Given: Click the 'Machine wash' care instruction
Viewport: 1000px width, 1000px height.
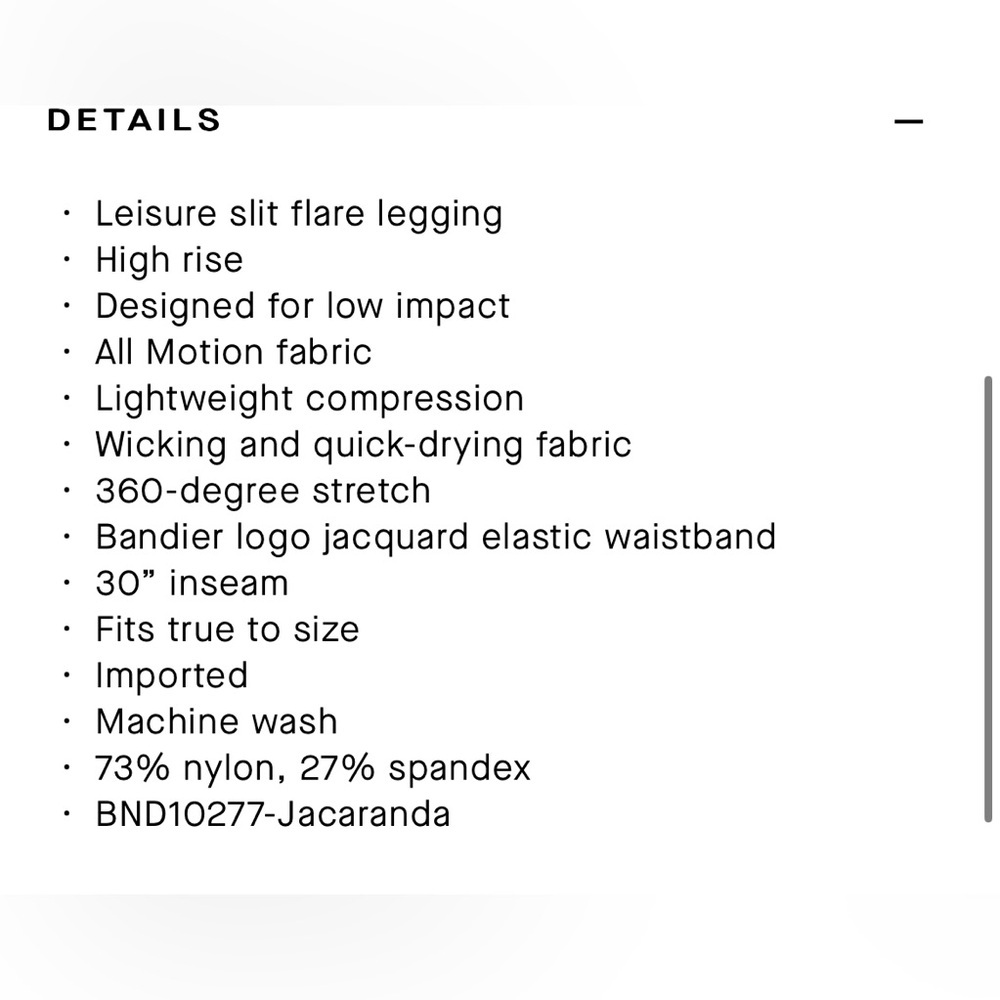Looking at the screenshot, I should point(216,721).
